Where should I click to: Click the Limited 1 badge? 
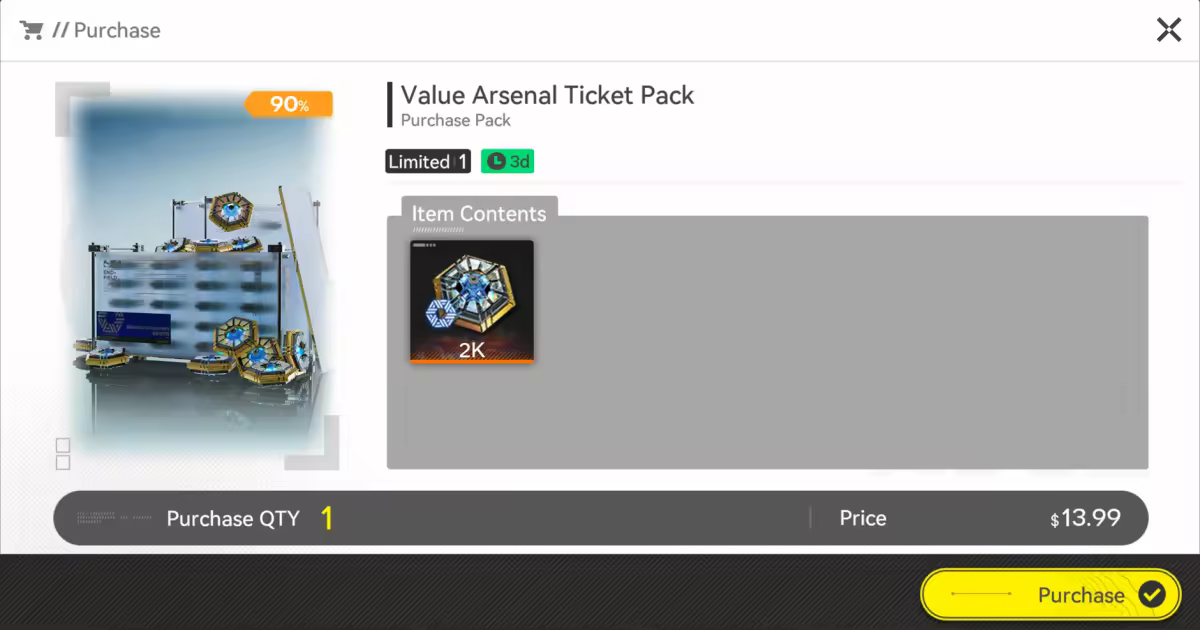click(427, 161)
